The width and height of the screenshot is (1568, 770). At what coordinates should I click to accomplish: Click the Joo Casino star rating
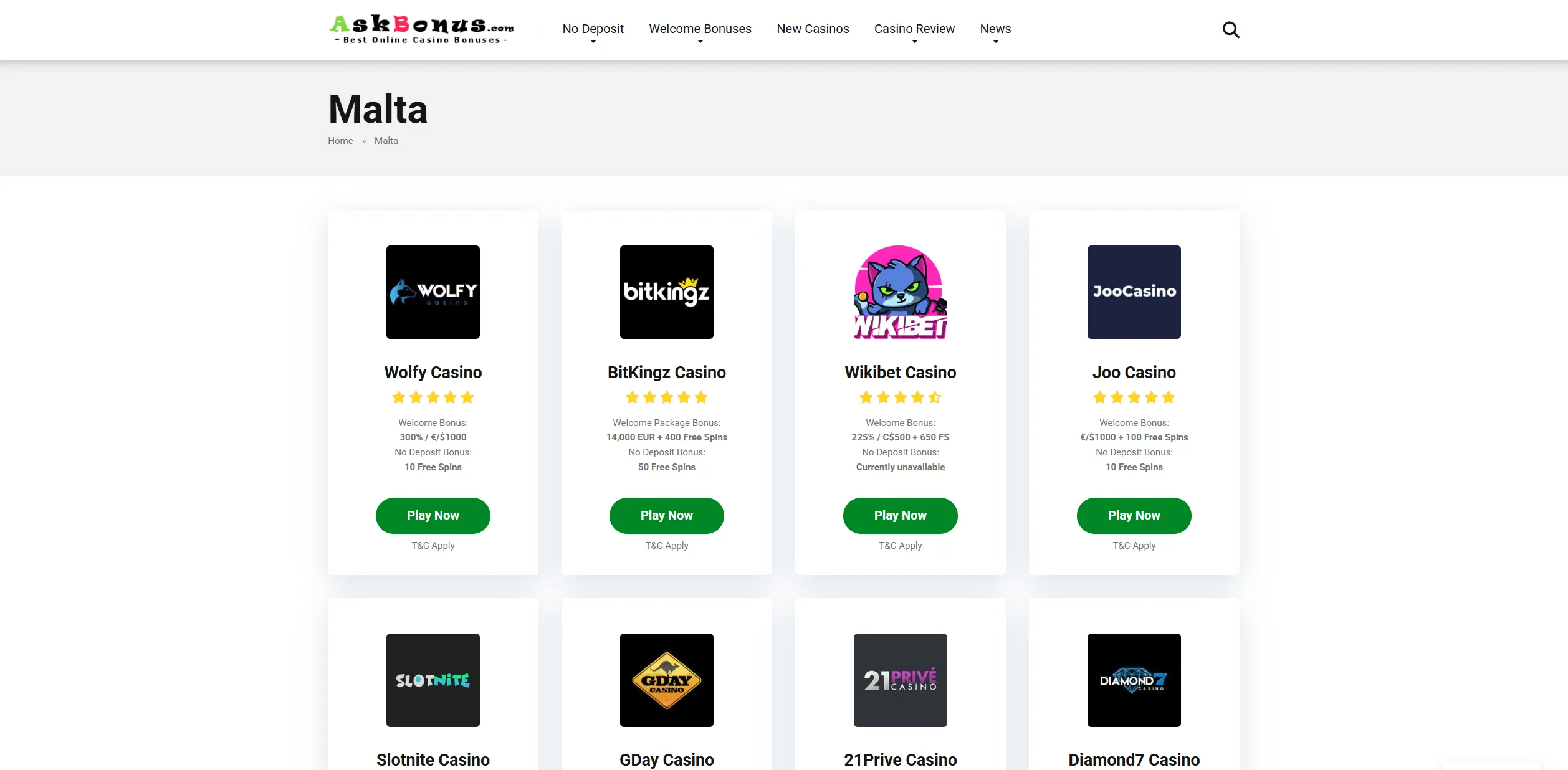[x=1134, y=397]
